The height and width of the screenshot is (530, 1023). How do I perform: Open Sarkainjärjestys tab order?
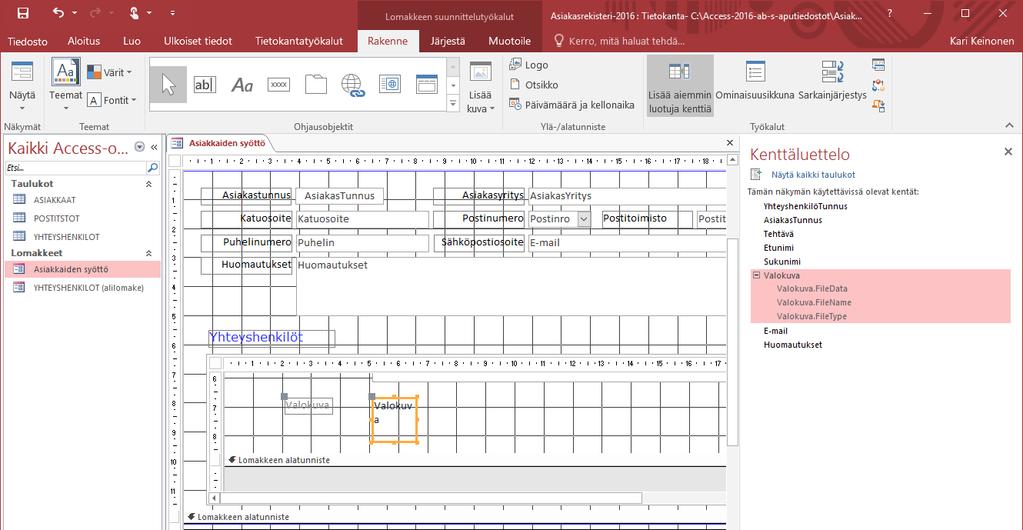click(x=832, y=81)
